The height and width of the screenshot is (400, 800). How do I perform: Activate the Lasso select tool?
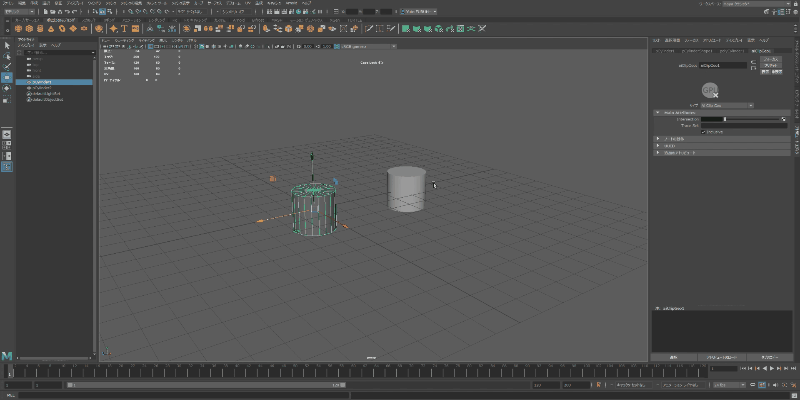(6, 56)
